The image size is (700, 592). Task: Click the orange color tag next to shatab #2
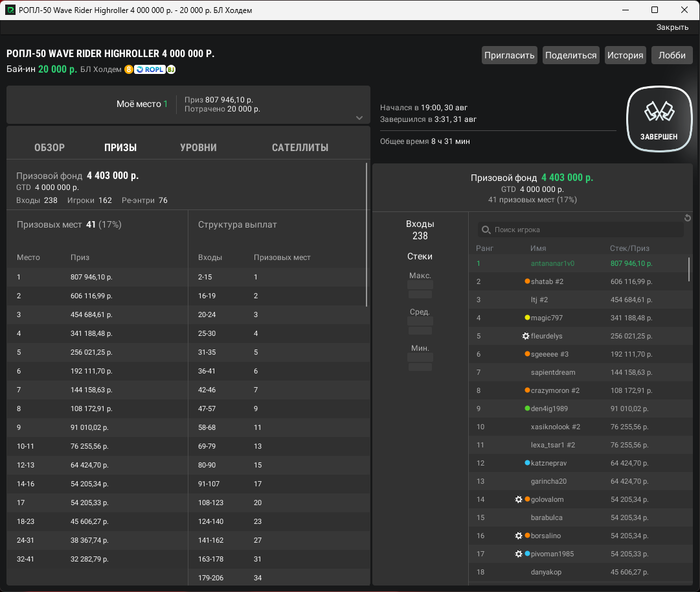click(527, 282)
